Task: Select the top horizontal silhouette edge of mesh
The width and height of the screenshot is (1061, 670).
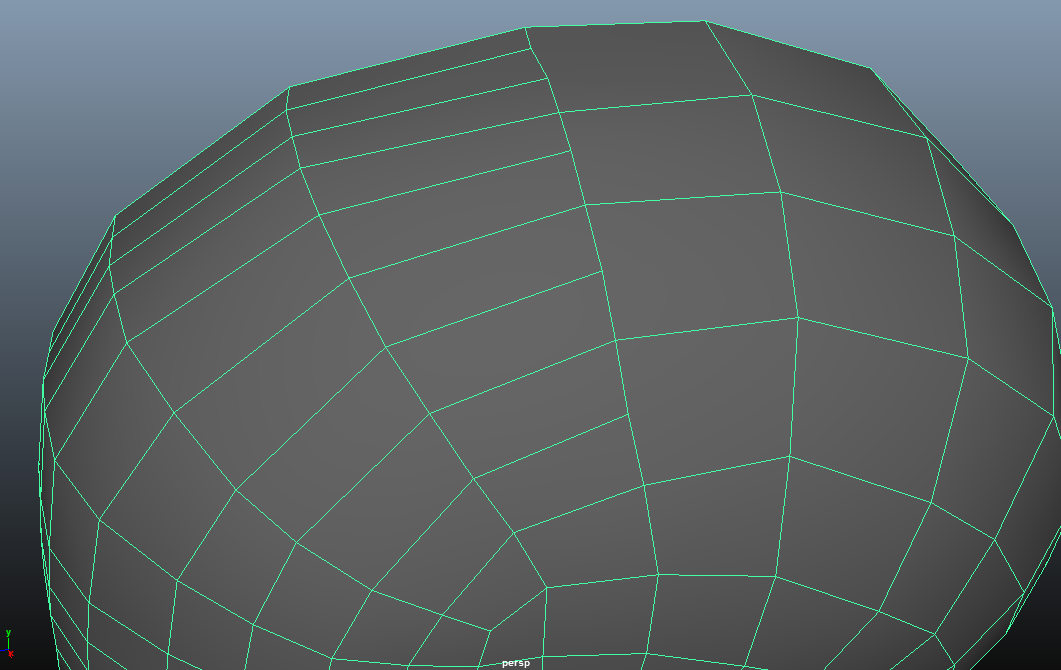Action: [x=614, y=24]
